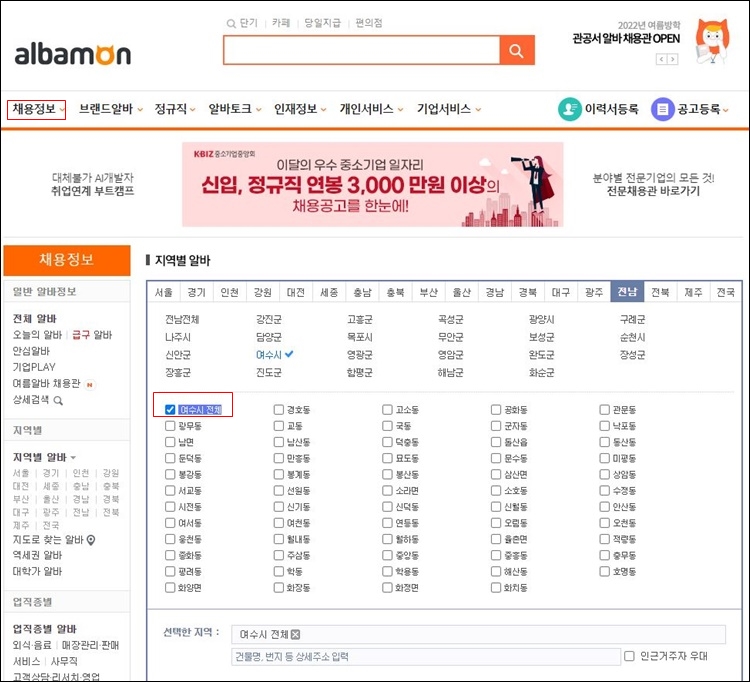Check the 돌산읍 checkbox

496,442
